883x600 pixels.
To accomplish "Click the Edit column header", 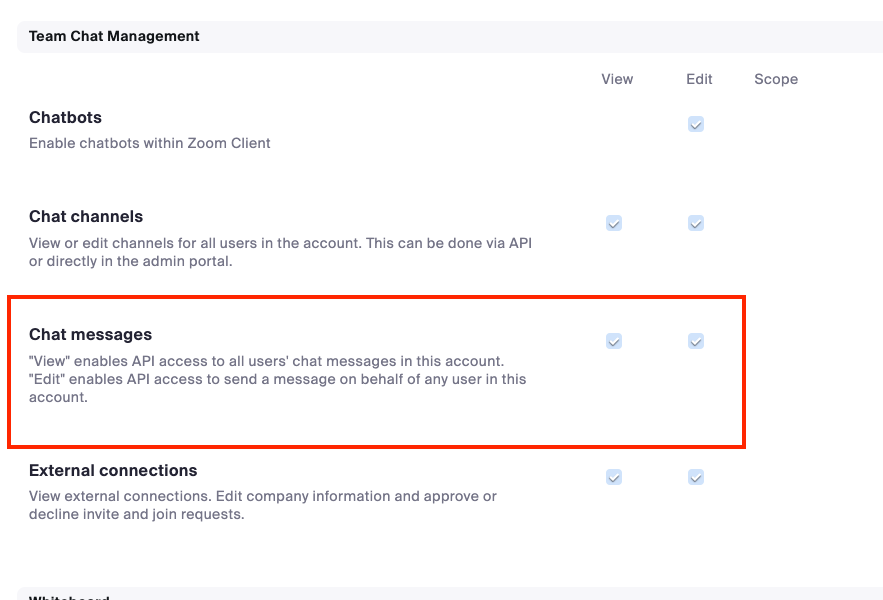I will coord(699,79).
